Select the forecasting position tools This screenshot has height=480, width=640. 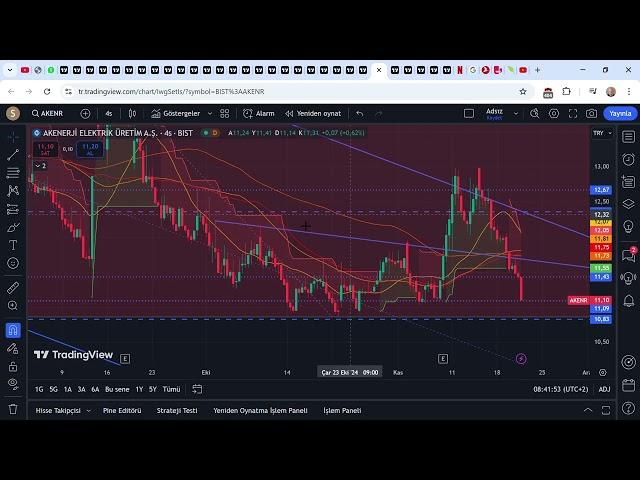pyautogui.click(x=13, y=209)
